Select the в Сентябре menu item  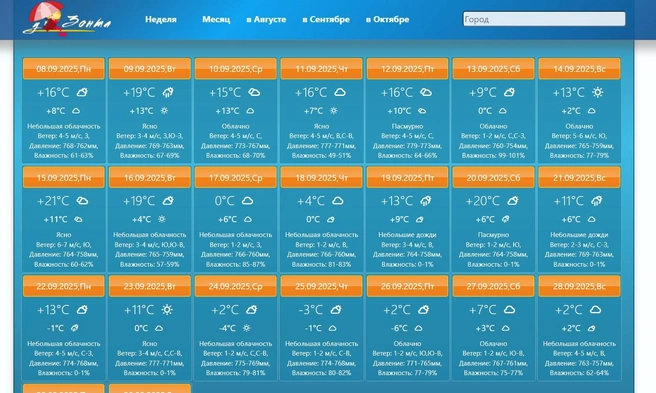pos(326,19)
